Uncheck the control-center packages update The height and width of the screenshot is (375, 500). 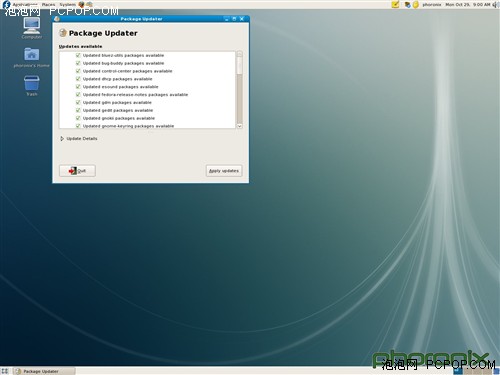(78, 71)
